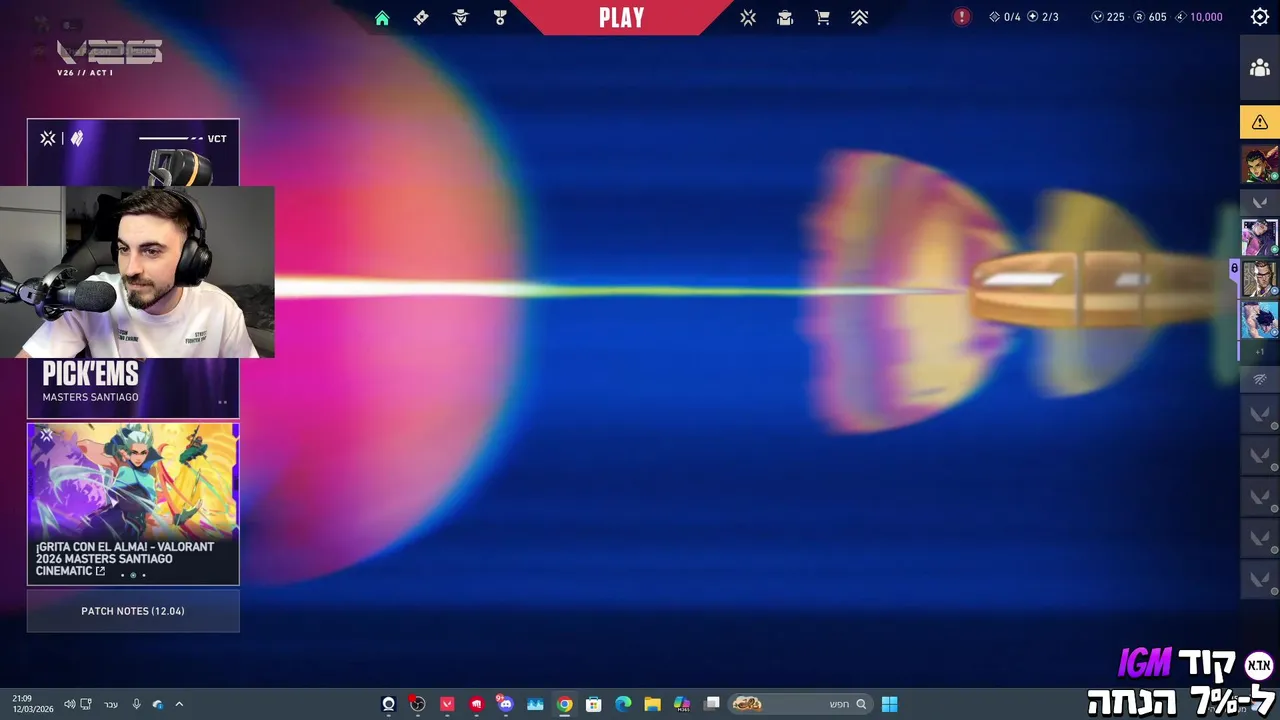This screenshot has height=720, width=1280.
Task: Select the third news carousel dot
Action: point(143,575)
